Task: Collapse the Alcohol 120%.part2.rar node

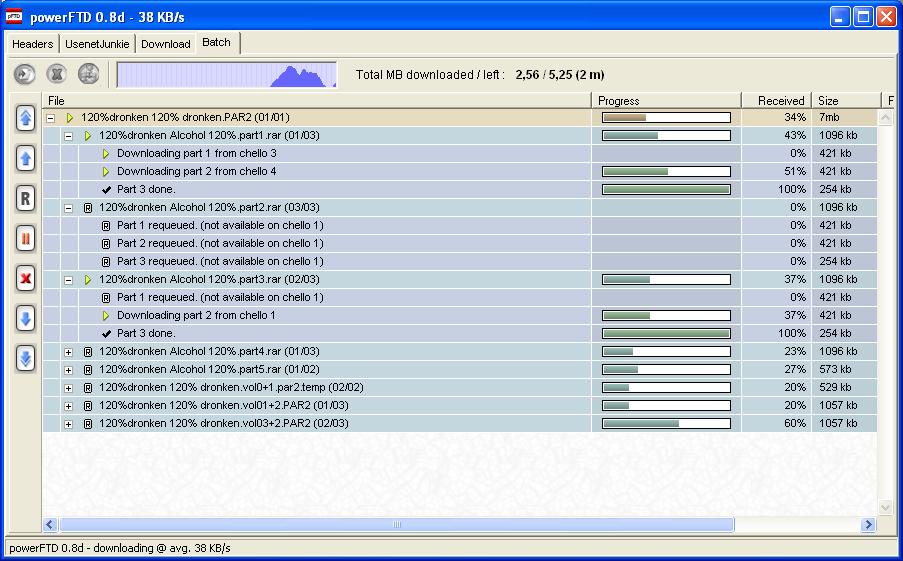Action: (x=69, y=209)
